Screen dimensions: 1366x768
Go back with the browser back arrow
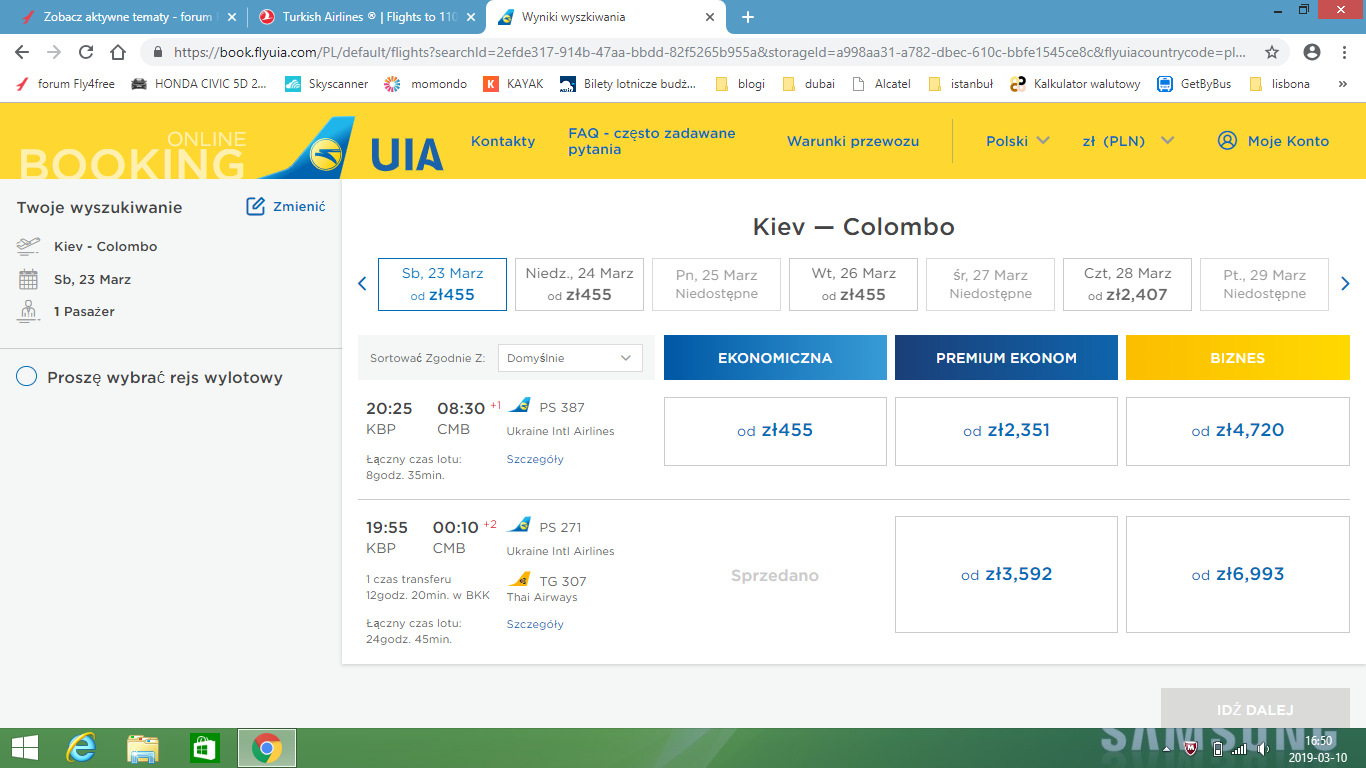[22, 52]
